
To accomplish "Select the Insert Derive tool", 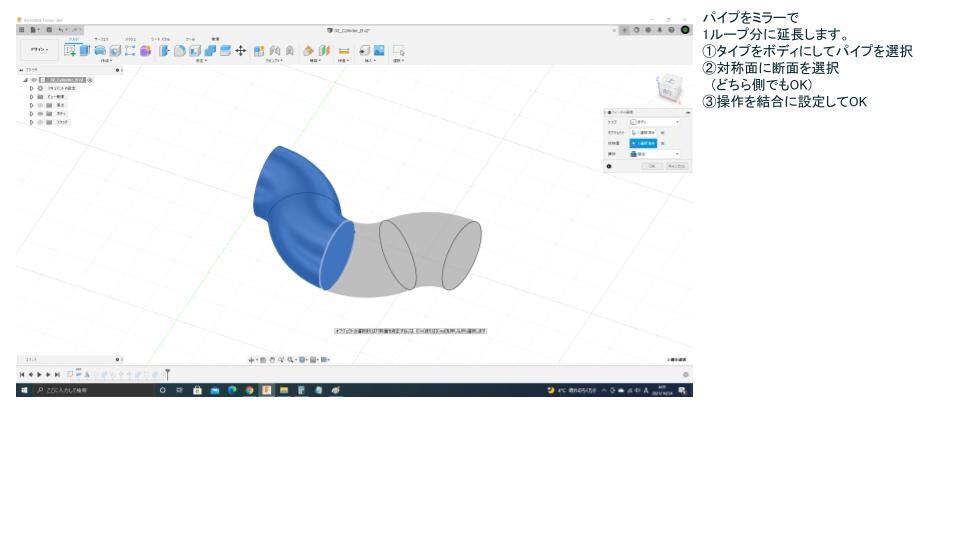I will tap(364, 50).
